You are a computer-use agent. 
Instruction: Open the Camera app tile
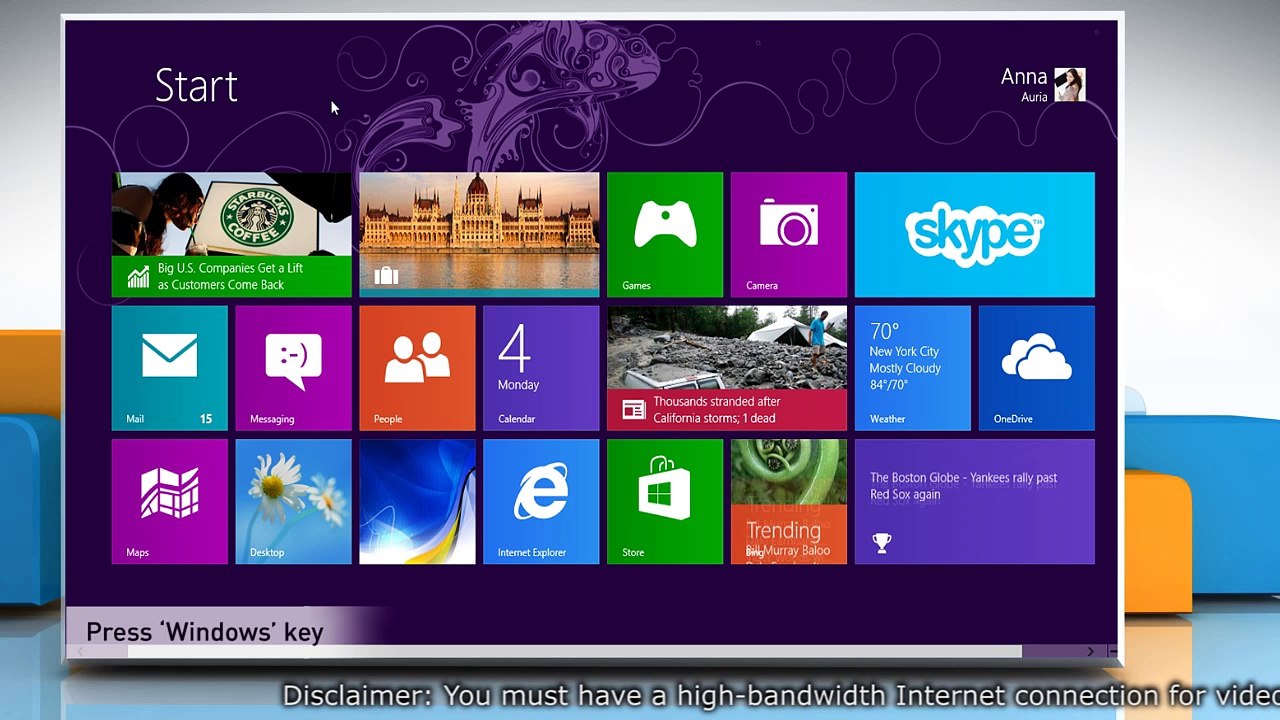pos(789,235)
